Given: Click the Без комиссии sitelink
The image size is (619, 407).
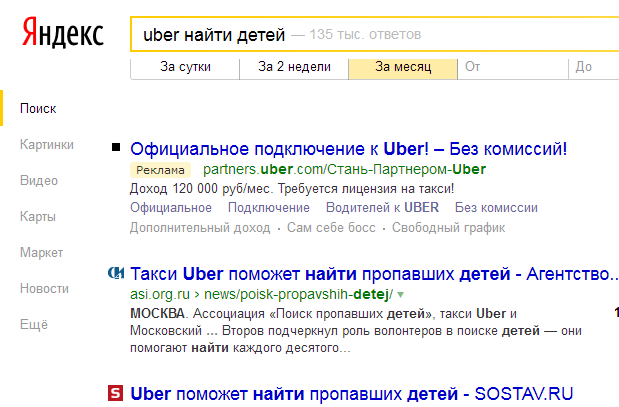Looking at the screenshot, I should (x=496, y=208).
